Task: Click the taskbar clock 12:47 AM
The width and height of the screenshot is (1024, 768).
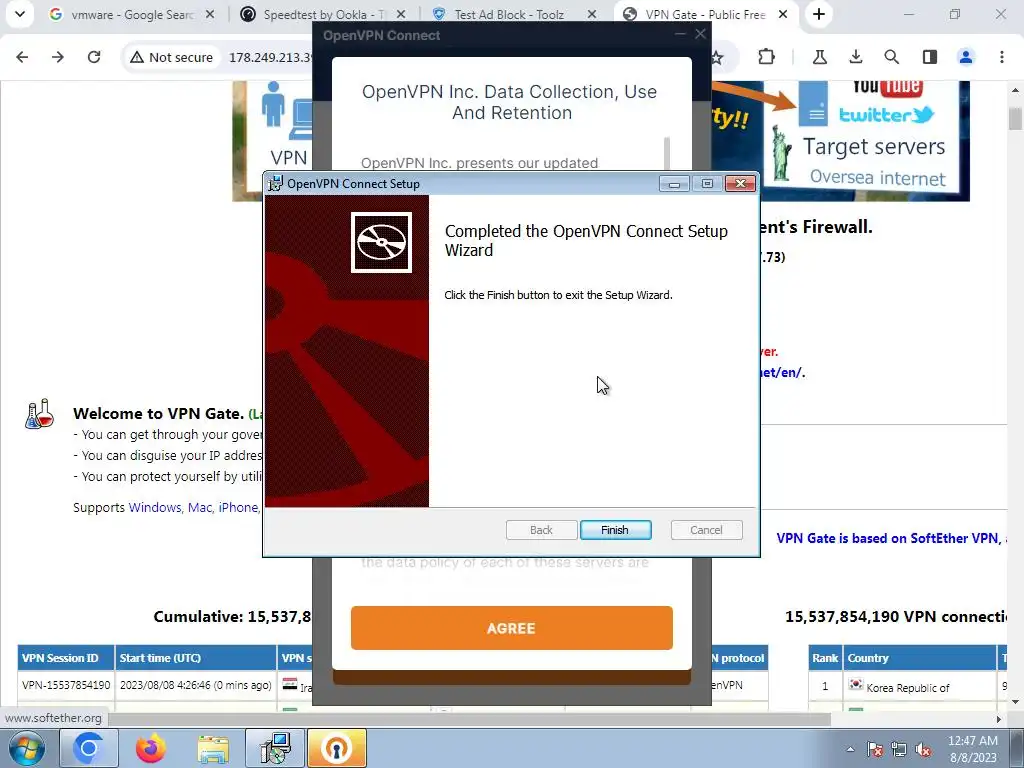Action: (973, 749)
